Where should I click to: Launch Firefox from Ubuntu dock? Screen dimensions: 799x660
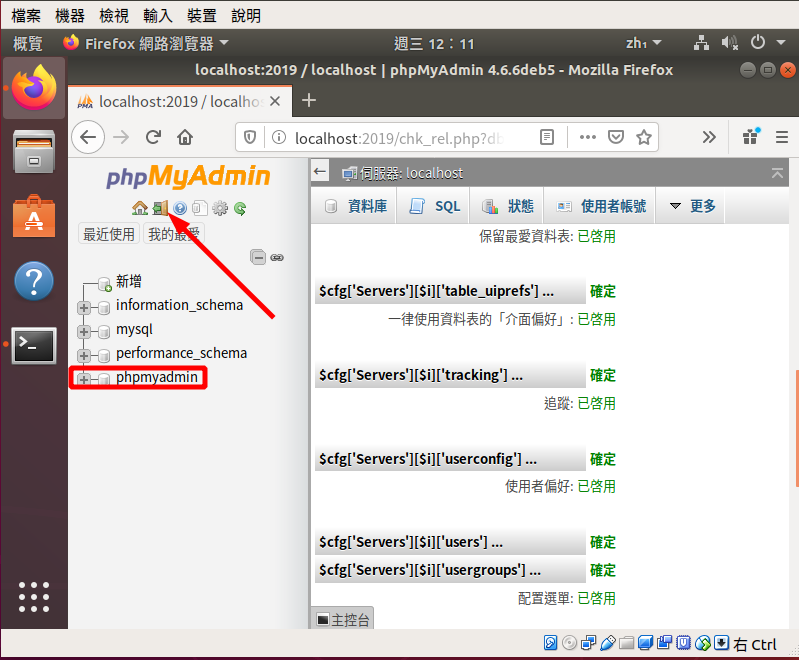pyautogui.click(x=34, y=88)
